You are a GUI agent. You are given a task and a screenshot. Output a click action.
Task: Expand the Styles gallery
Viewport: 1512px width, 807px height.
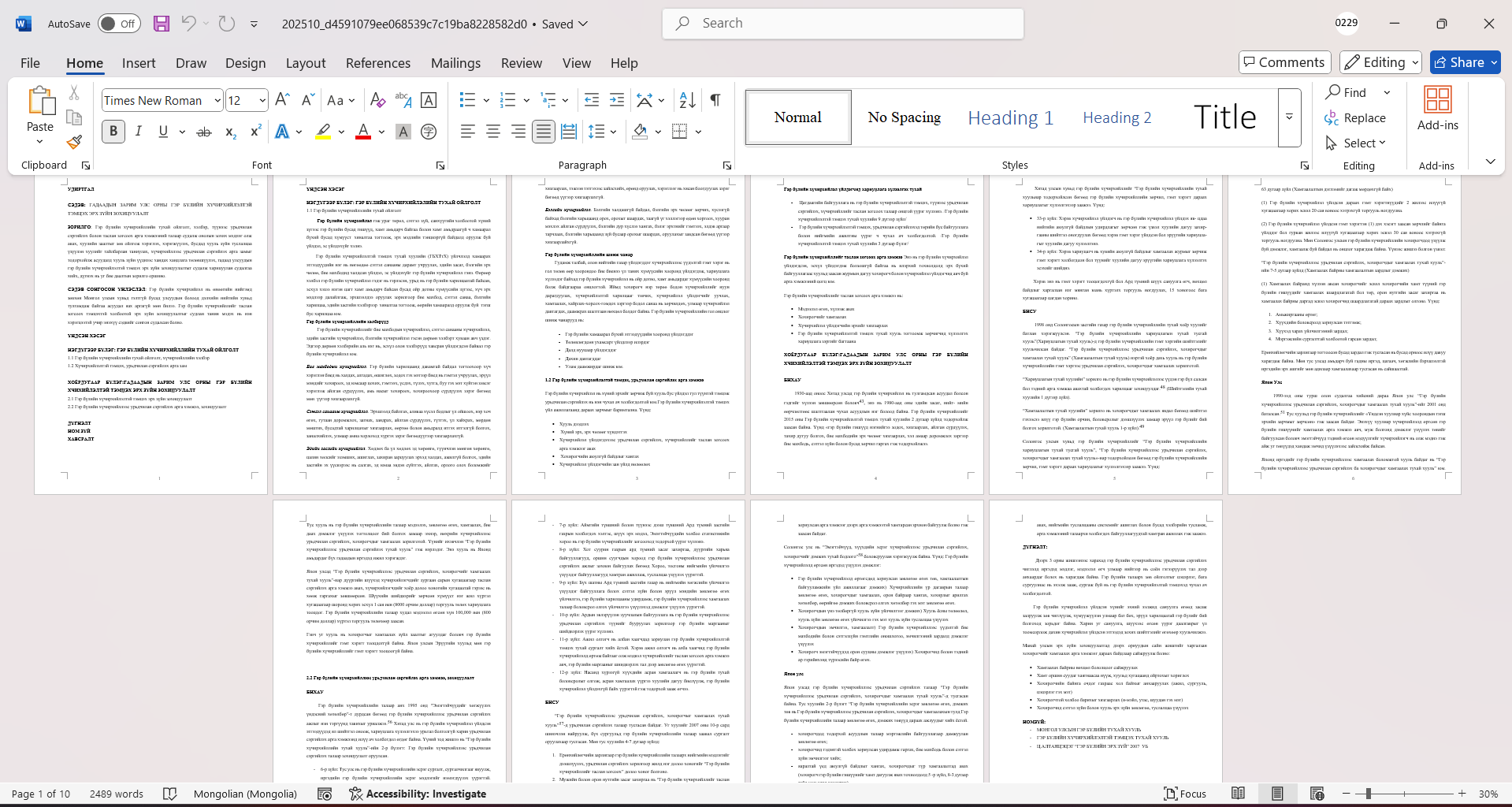[x=1289, y=117]
